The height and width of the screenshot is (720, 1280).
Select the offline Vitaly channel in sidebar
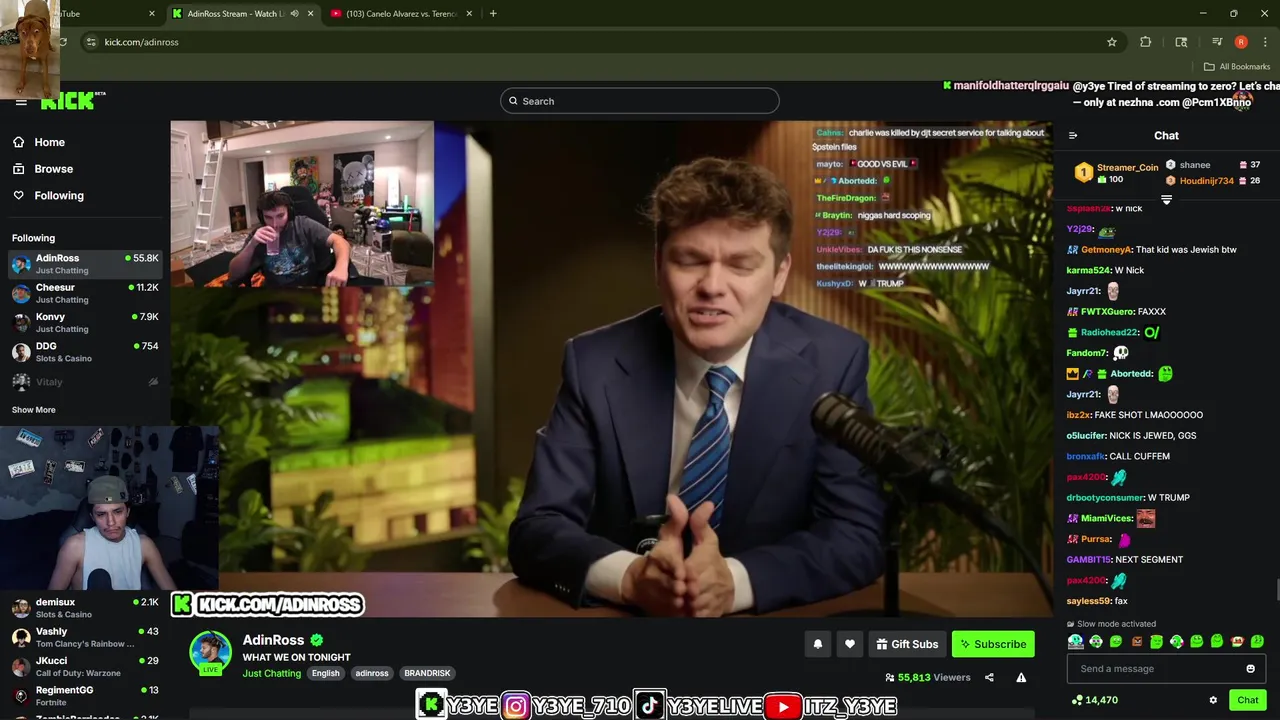pos(85,382)
